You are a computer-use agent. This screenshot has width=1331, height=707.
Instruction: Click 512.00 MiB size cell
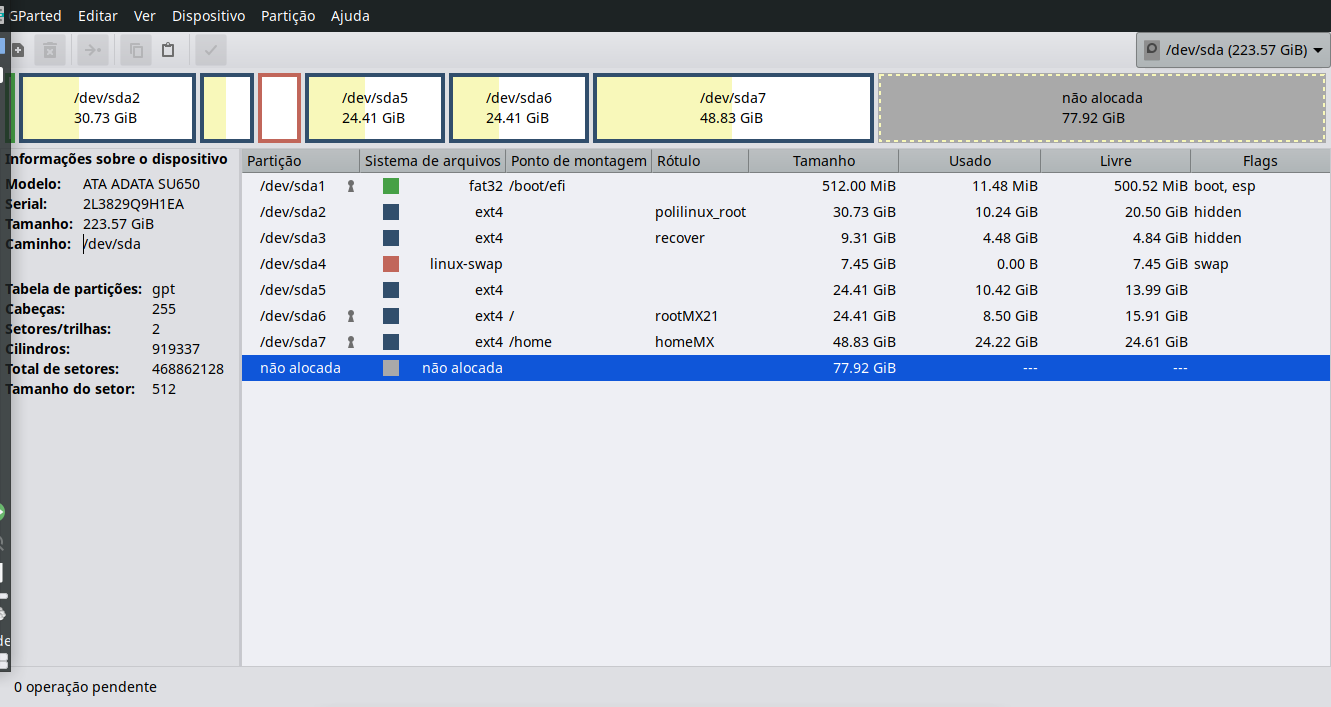click(857, 186)
